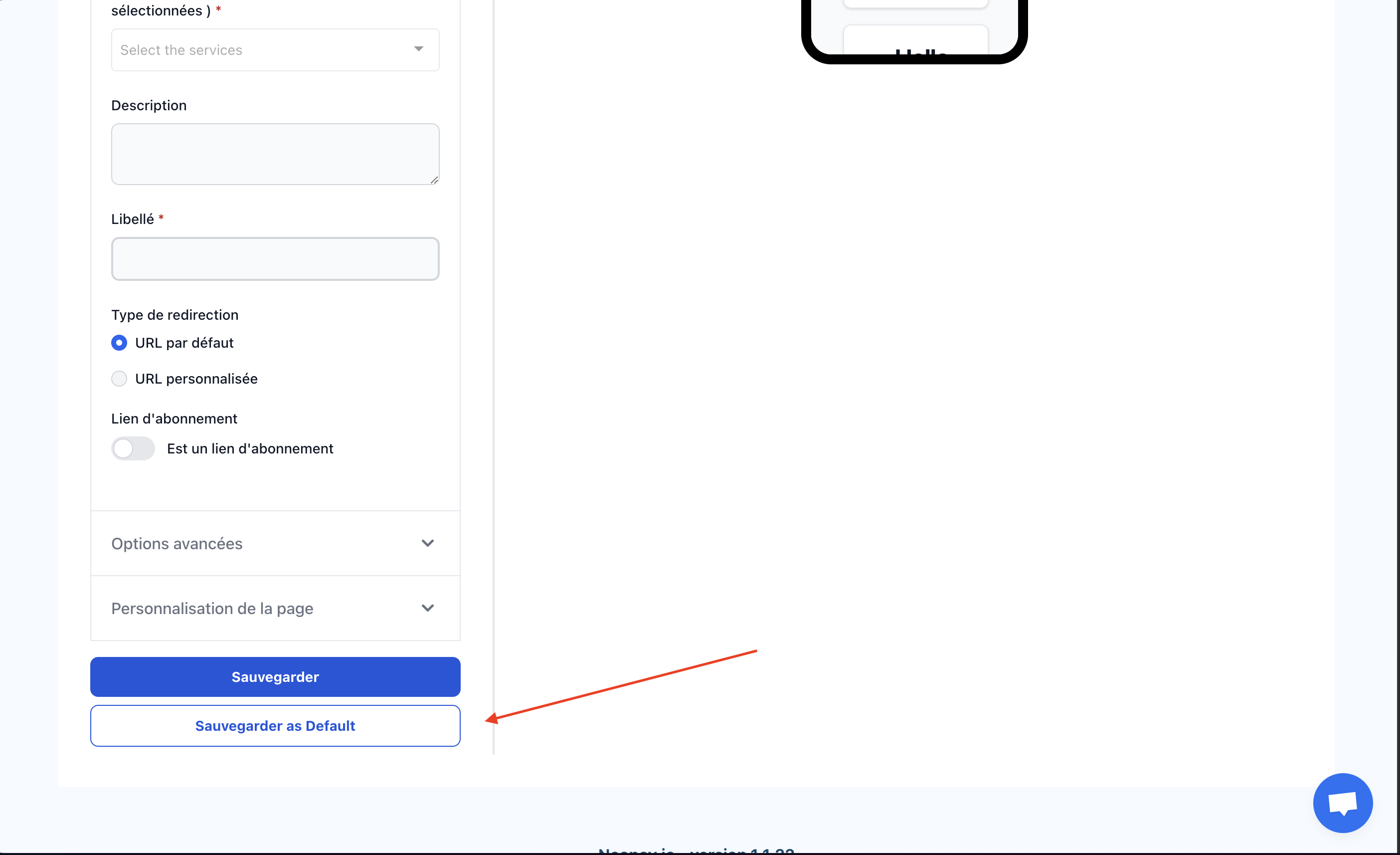This screenshot has width=1400, height=855.
Task: Click Sauvegarder as Default button
Action: [275, 726]
